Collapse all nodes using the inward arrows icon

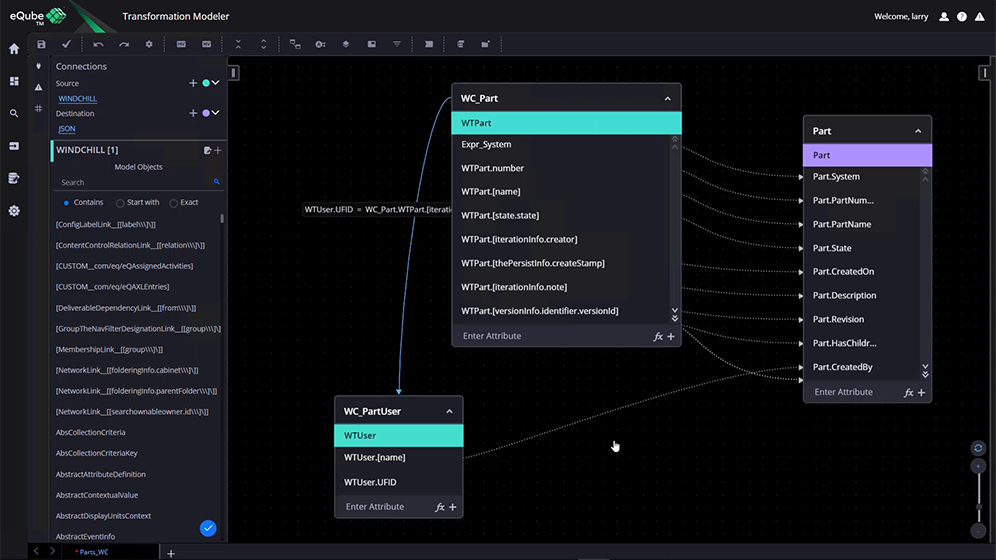[x=238, y=44]
